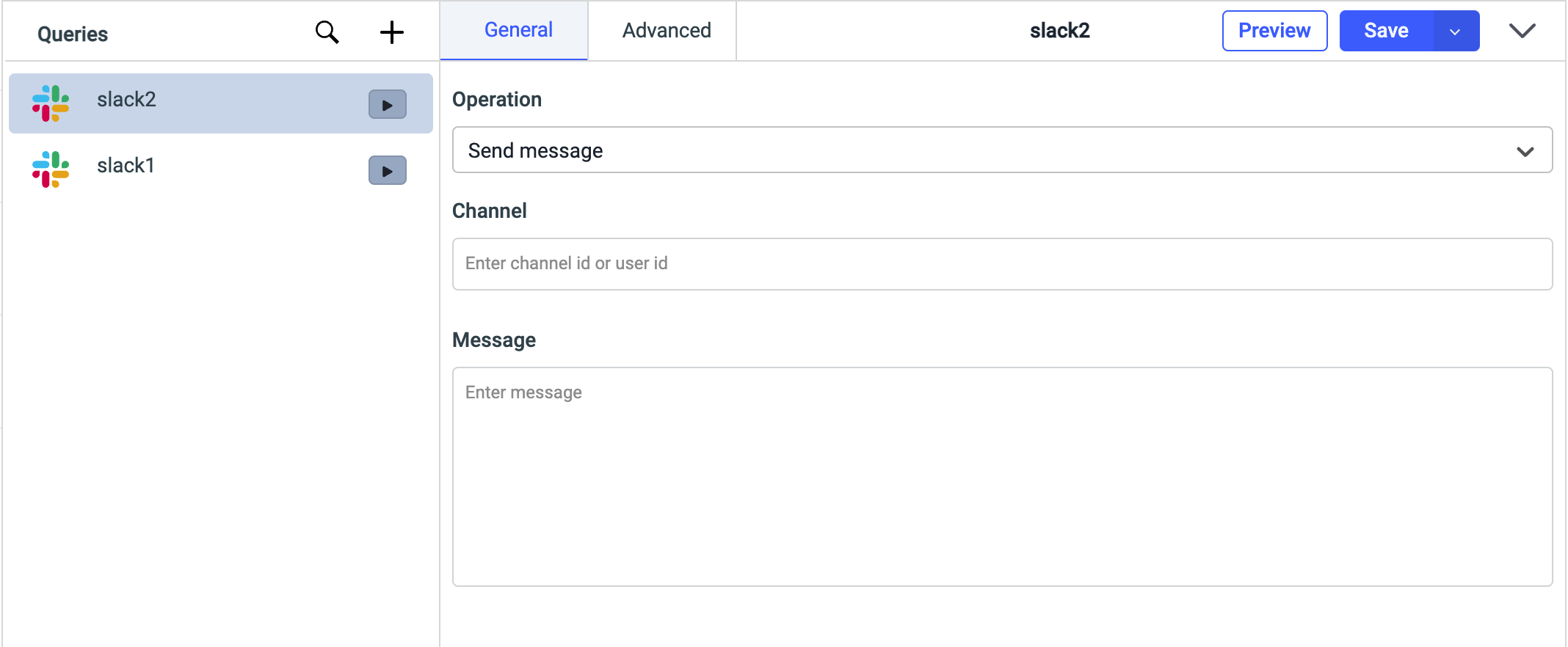This screenshot has width=1568, height=647.
Task: Click the slack2 query name title
Action: point(1059,31)
